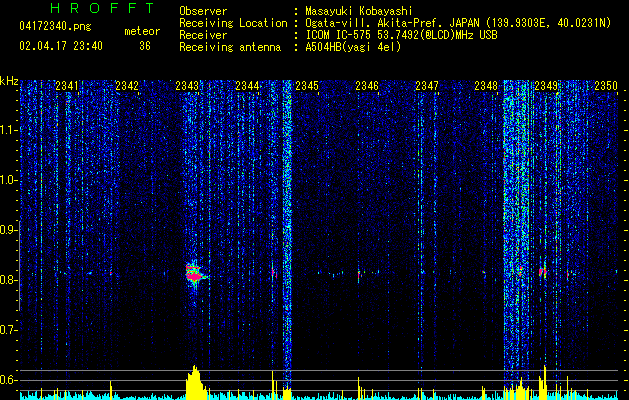This screenshot has width=629, height=400.
Task: Select the Ogata-vill. Akita-Pref. JAPAN location text
Action: click(458, 23)
